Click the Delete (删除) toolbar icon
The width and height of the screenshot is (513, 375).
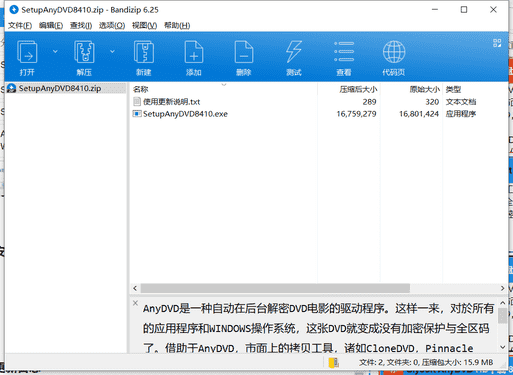[244, 52]
